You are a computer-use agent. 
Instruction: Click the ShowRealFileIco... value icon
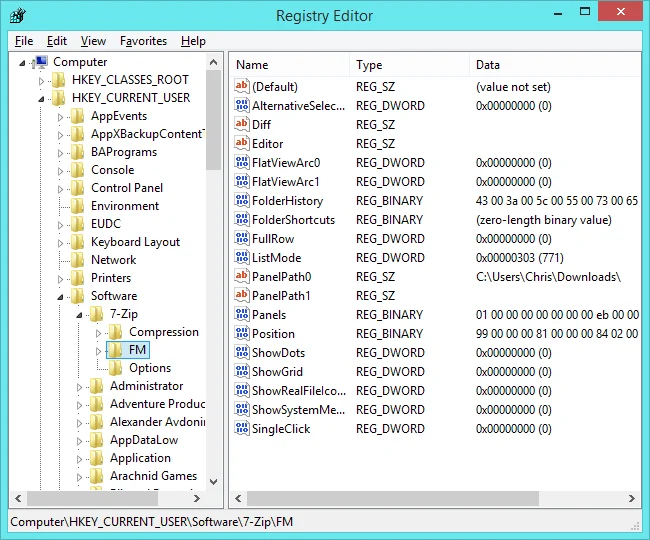pyautogui.click(x=242, y=391)
